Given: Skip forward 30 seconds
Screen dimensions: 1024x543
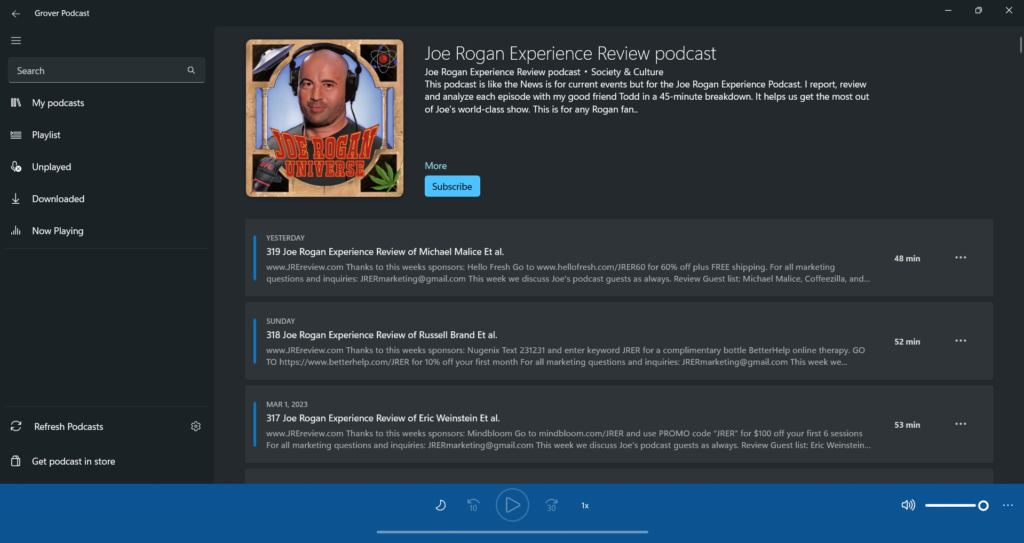Looking at the screenshot, I should (x=551, y=505).
